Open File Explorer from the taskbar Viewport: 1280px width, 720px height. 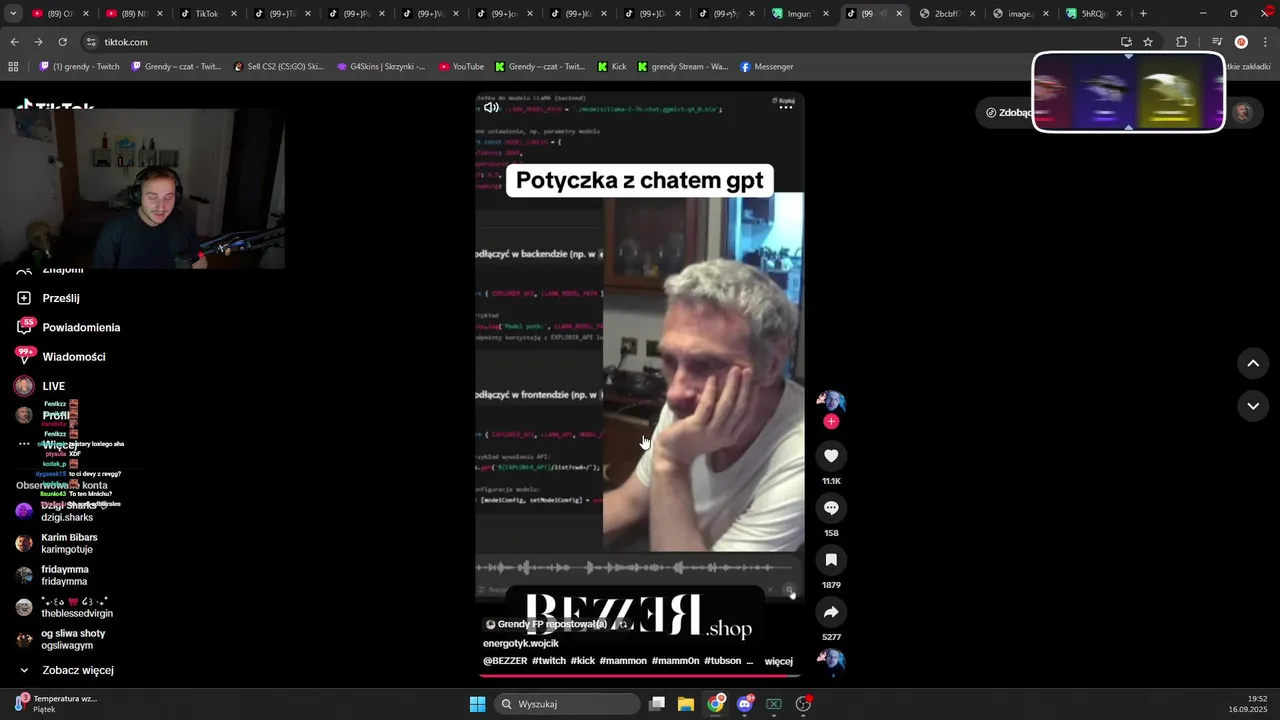coord(686,704)
